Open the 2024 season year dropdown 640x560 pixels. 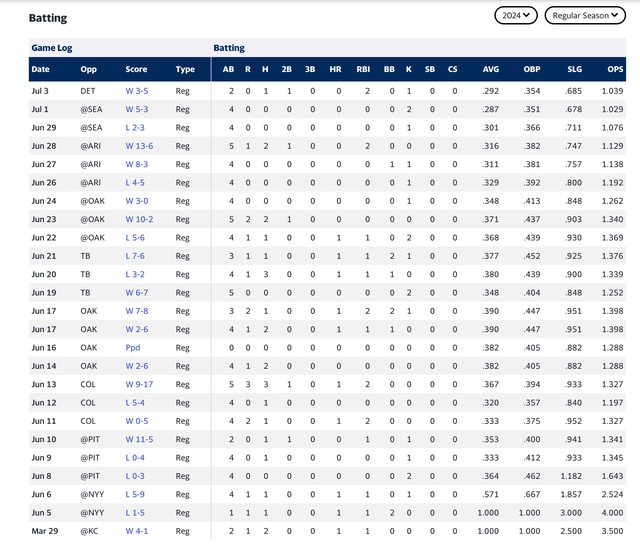[x=516, y=16]
